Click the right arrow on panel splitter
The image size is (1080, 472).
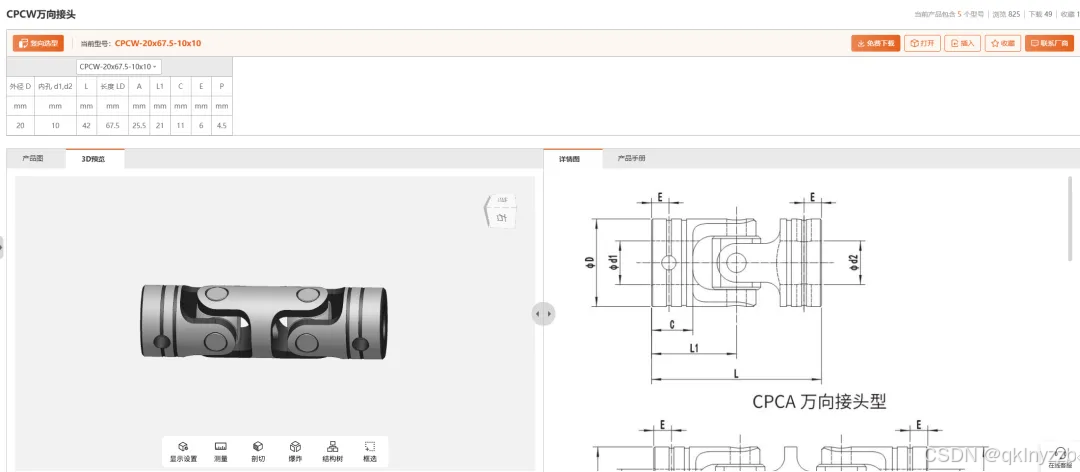click(549, 314)
